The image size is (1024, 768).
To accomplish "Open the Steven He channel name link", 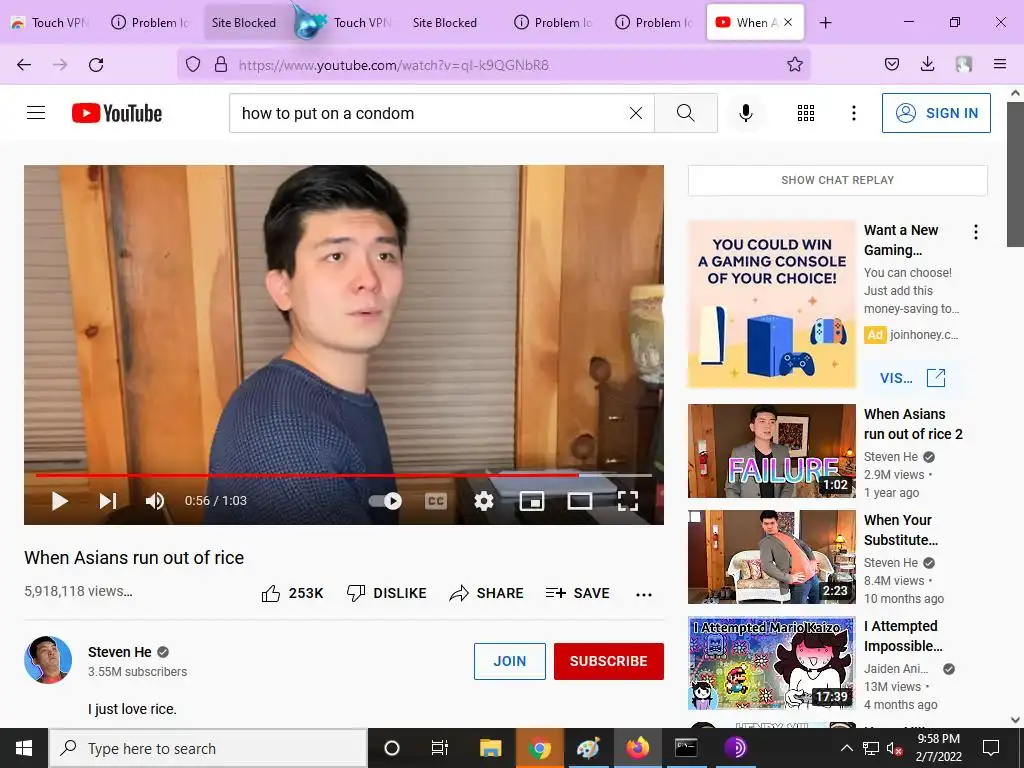I will tap(120, 652).
